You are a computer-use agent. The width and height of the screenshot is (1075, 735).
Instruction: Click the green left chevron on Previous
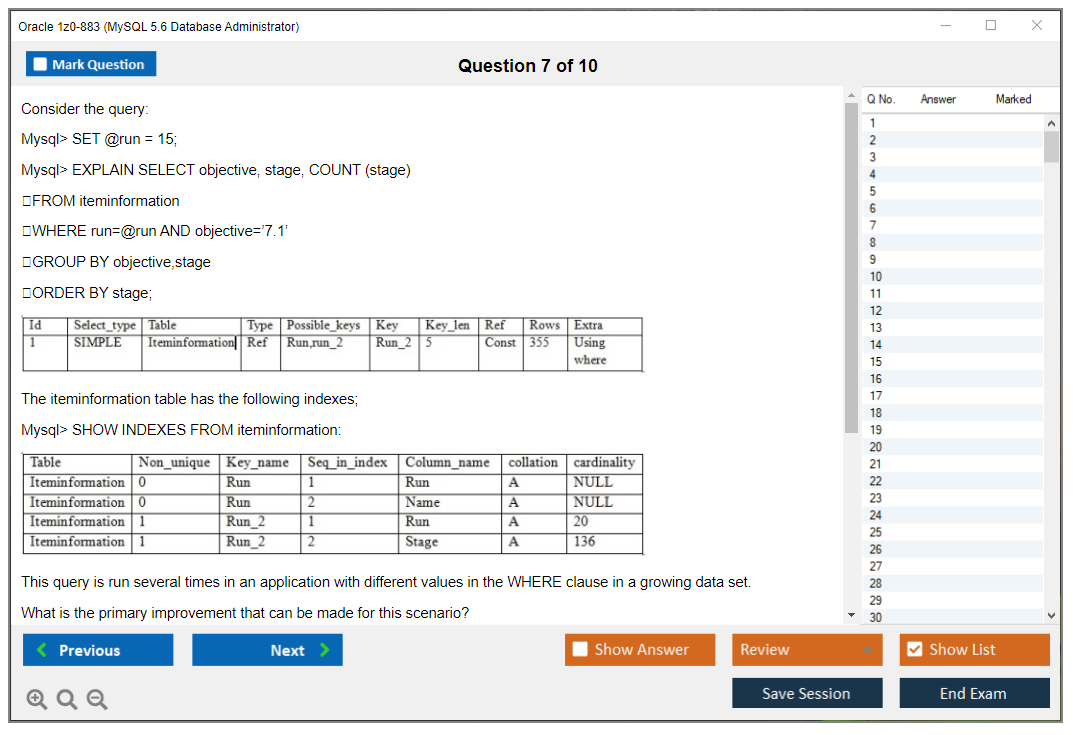(43, 649)
